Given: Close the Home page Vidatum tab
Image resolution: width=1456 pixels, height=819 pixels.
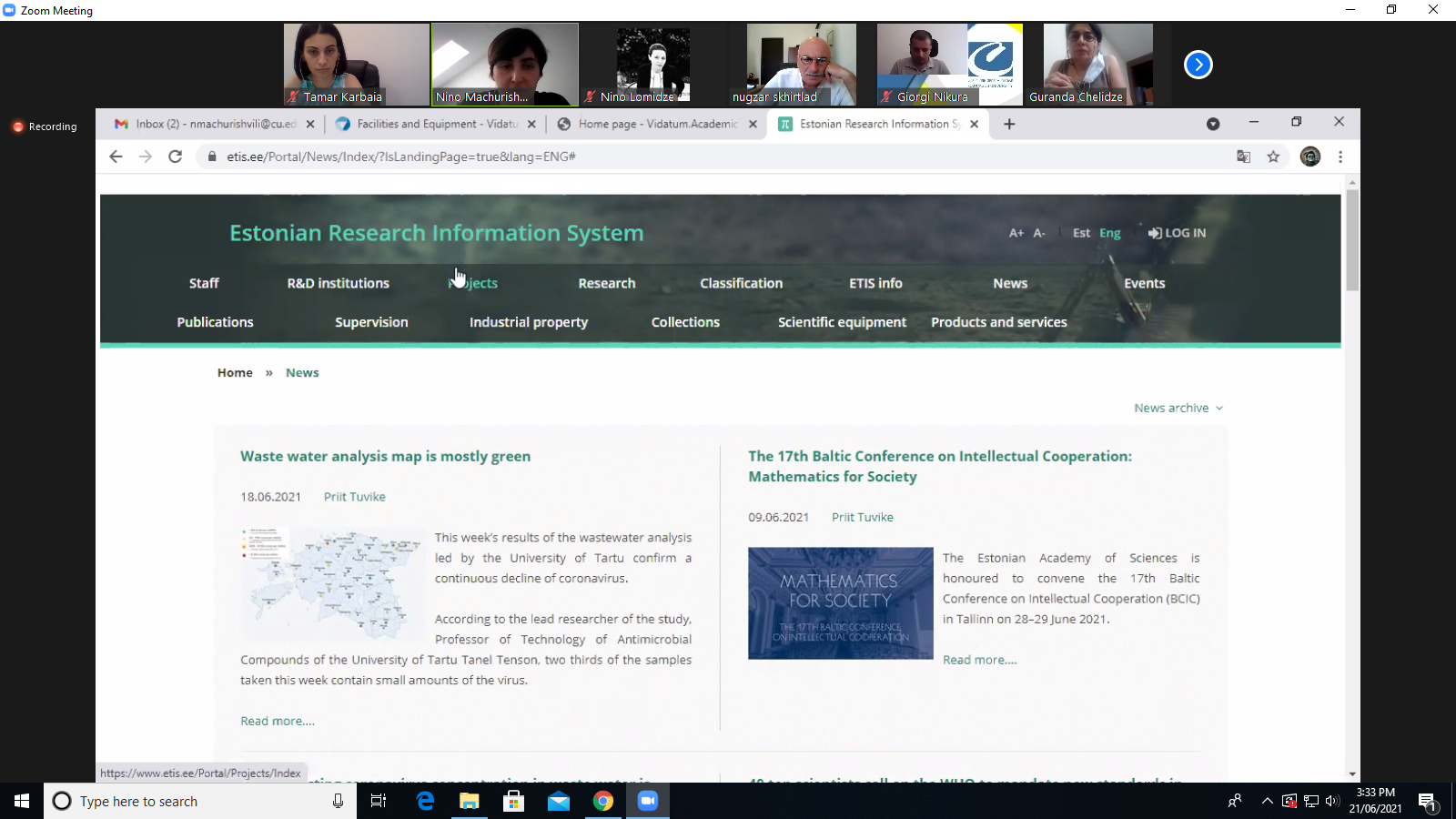Looking at the screenshot, I should coord(753,124).
